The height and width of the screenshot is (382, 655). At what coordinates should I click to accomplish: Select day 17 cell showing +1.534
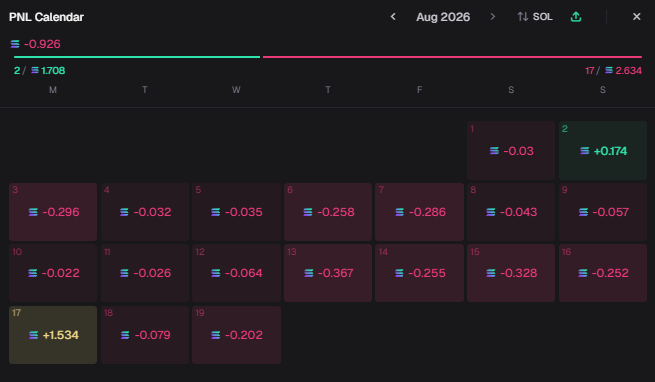coord(53,335)
